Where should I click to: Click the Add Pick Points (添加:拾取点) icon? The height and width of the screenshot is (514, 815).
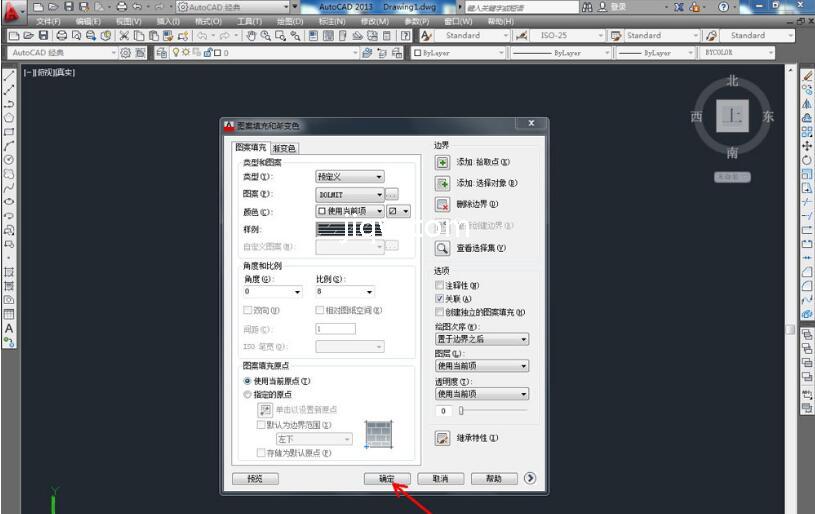442,163
